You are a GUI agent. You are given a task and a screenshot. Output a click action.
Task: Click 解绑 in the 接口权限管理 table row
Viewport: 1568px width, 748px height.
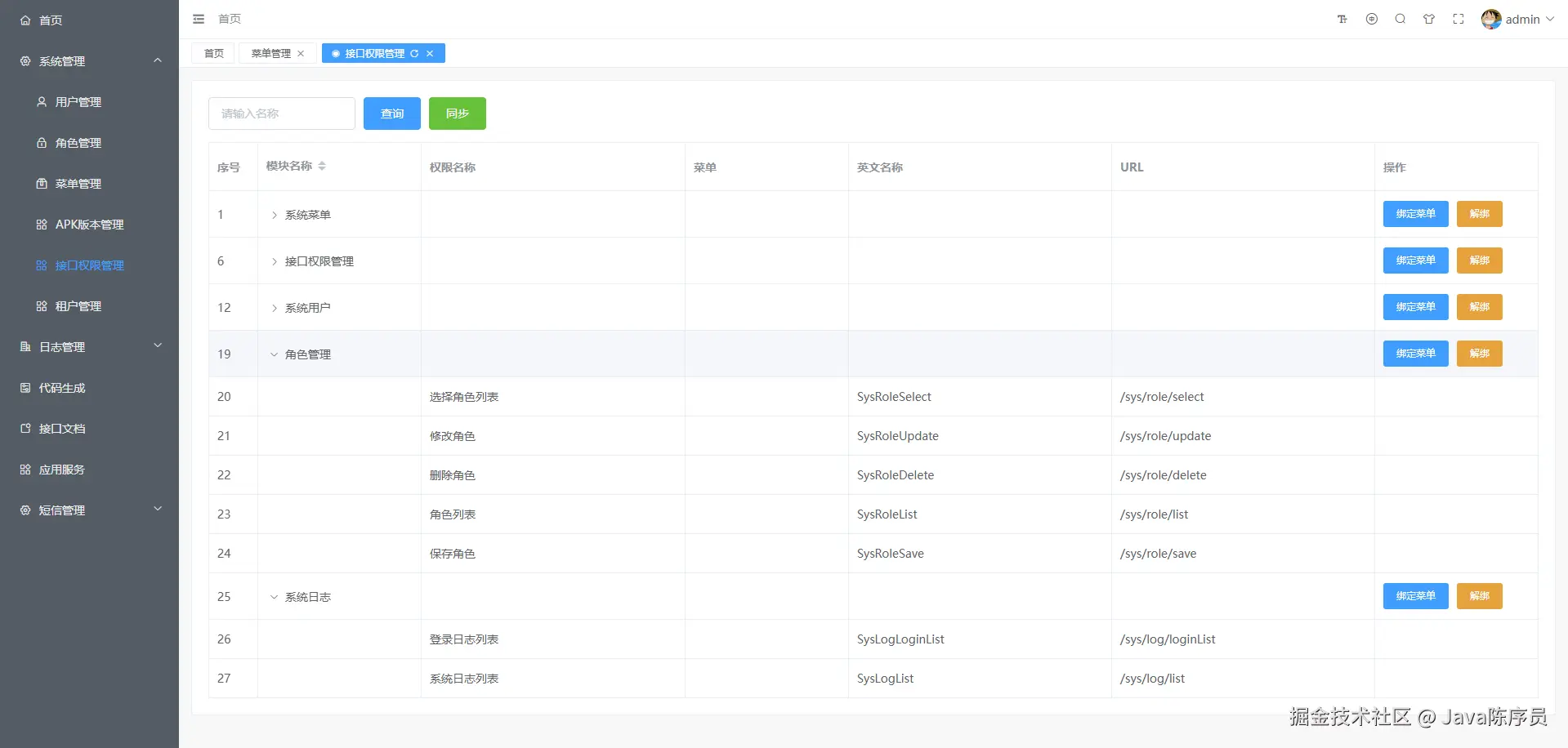1480,260
